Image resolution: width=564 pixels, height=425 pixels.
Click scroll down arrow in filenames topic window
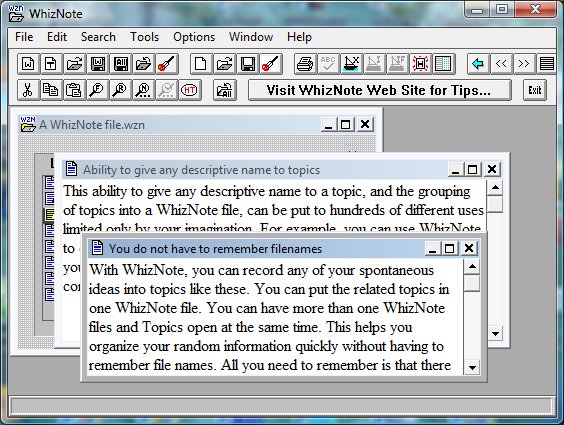[472, 367]
